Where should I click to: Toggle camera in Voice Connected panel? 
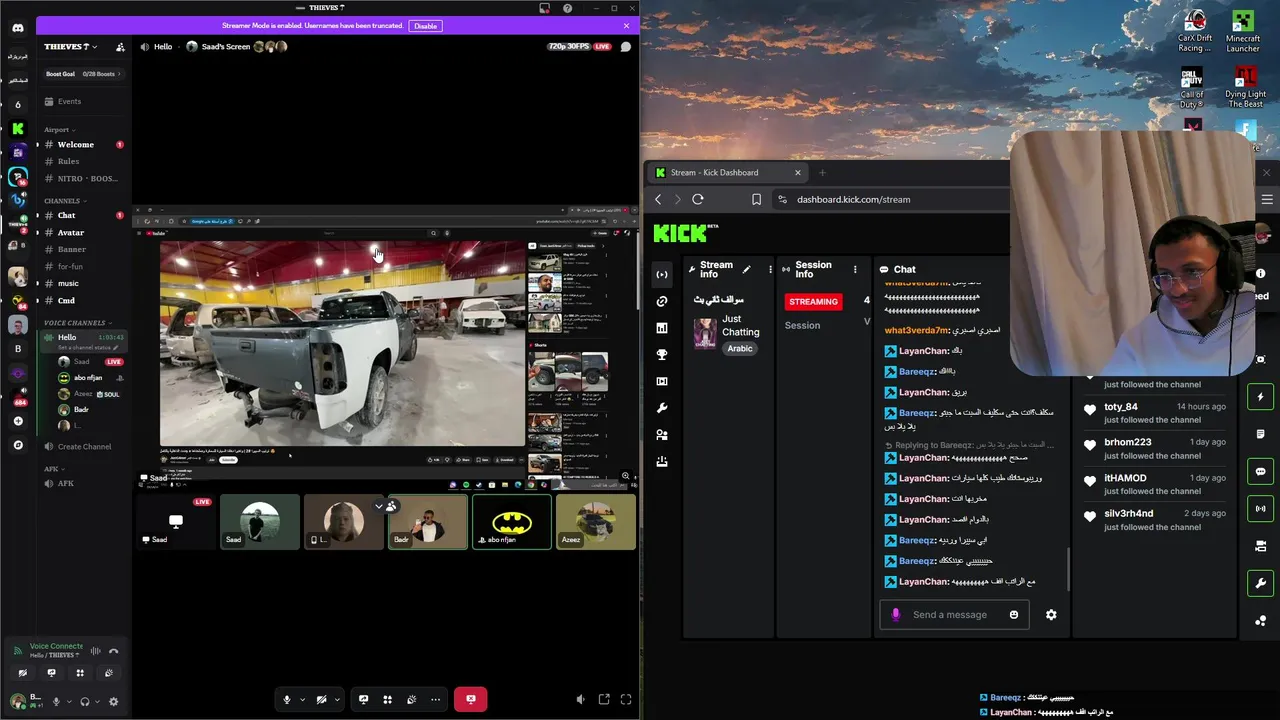23,673
